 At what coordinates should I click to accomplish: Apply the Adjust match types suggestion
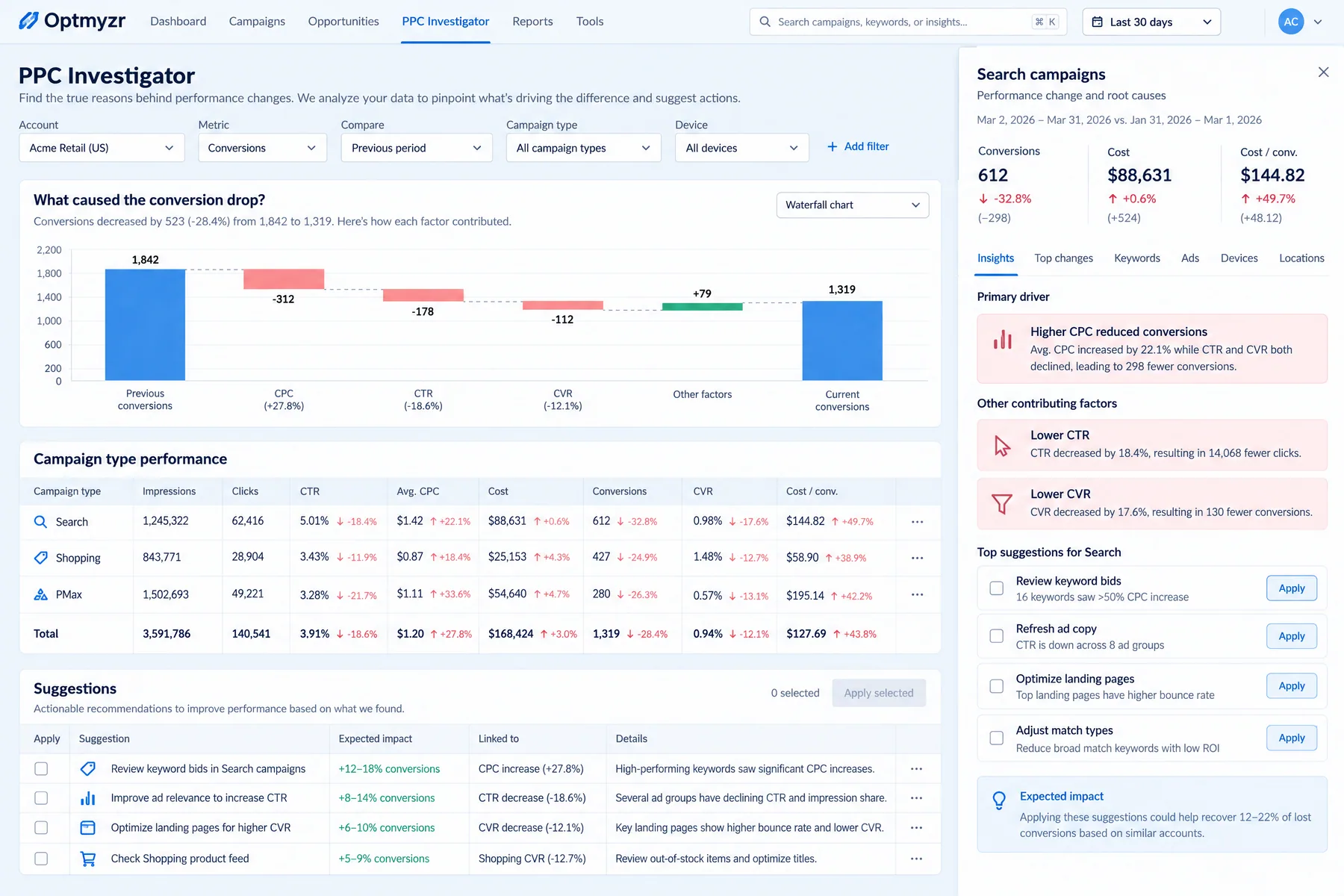[x=1292, y=738]
